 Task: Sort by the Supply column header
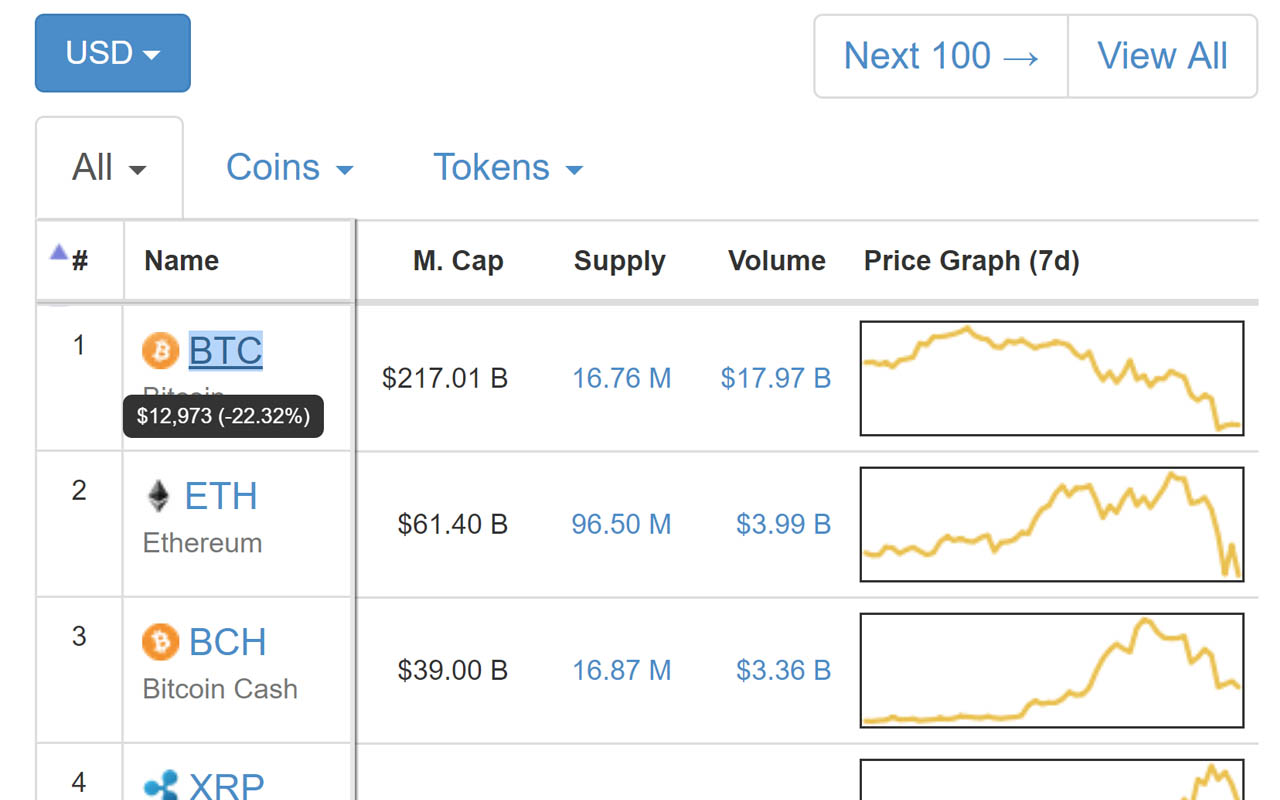click(619, 261)
